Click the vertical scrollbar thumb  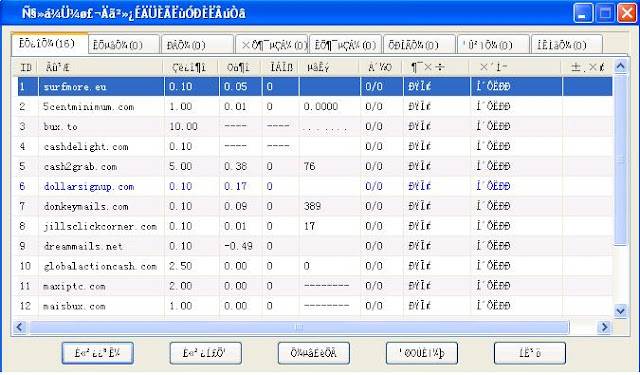pos(620,160)
